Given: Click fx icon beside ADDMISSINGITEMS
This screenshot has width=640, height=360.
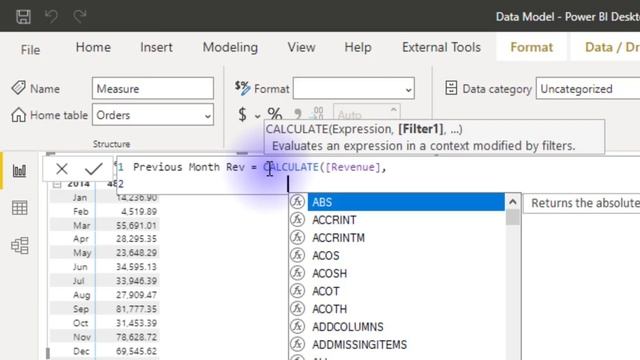Looking at the screenshot, I should tap(298, 344).
